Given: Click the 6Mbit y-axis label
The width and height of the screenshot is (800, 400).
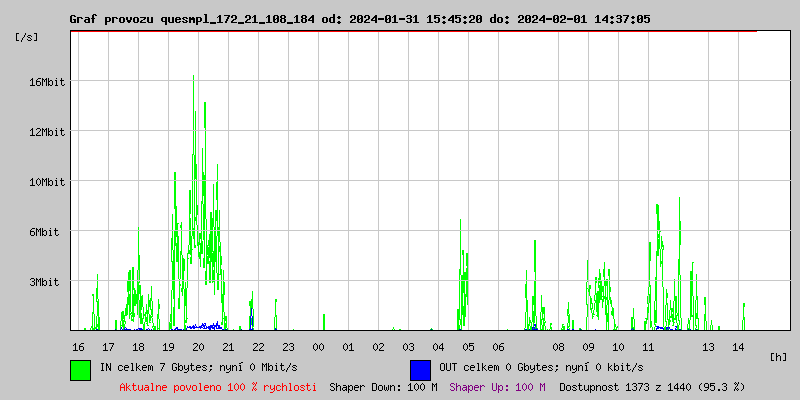Looking at the screenshot, I should coord(46,231).
